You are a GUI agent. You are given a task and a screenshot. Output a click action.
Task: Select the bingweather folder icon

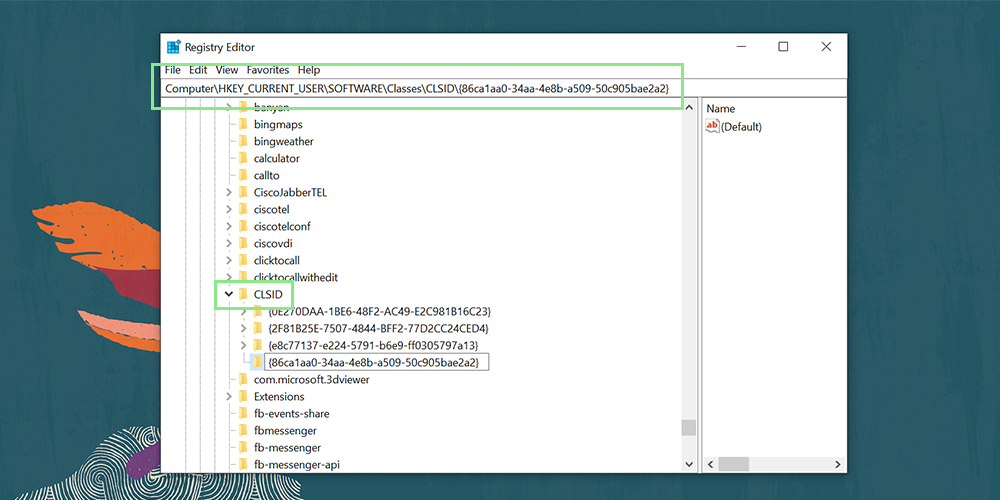[242, 141]
